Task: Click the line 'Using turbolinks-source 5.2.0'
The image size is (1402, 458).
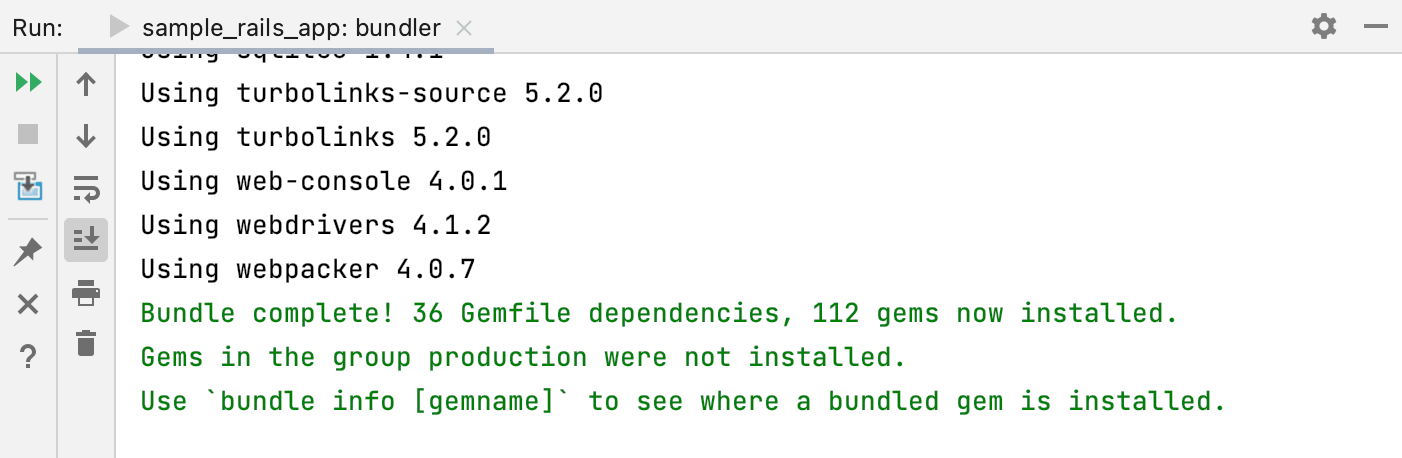Action: coord(371,93)
